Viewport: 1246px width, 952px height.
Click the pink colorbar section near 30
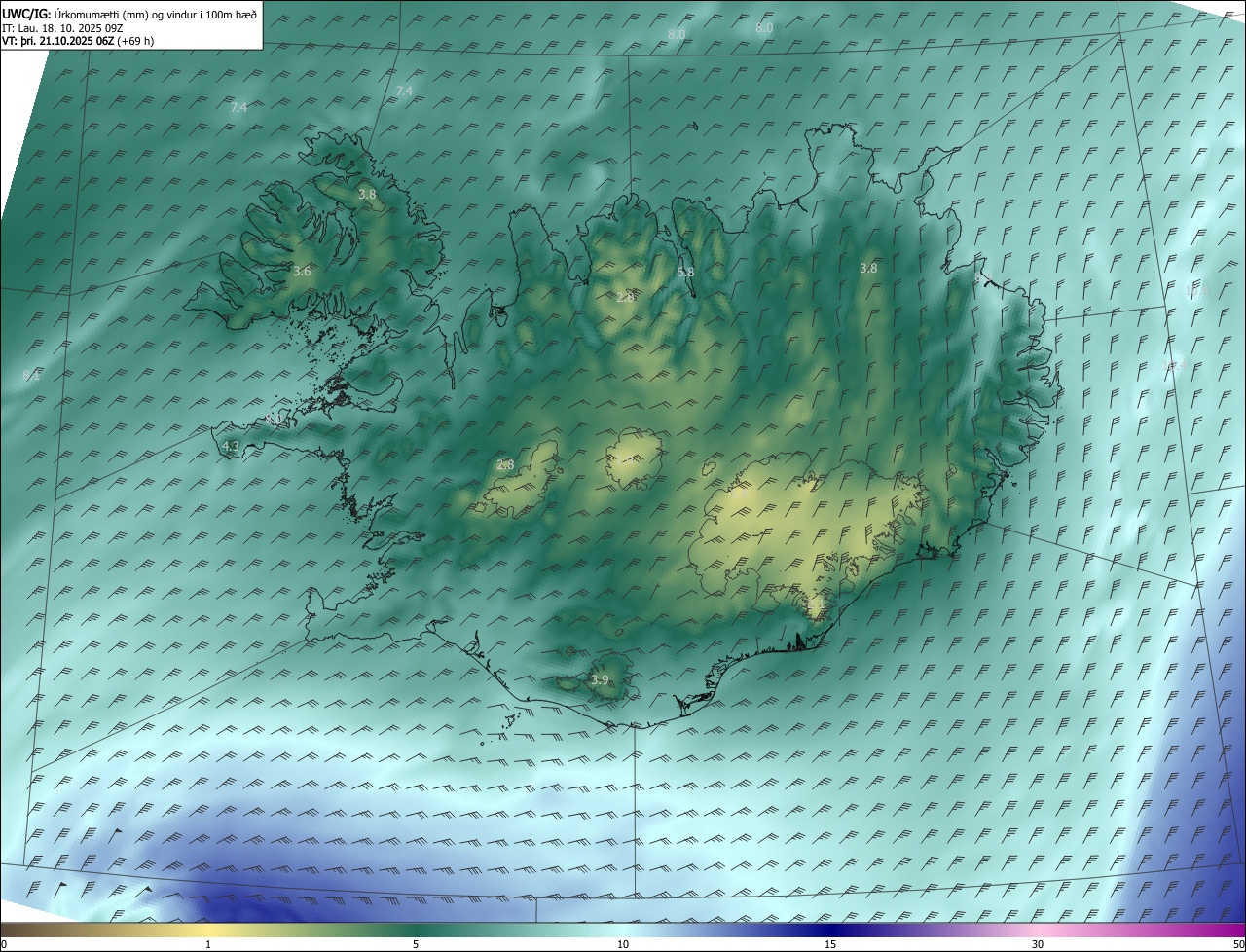tap(1038, 930)
